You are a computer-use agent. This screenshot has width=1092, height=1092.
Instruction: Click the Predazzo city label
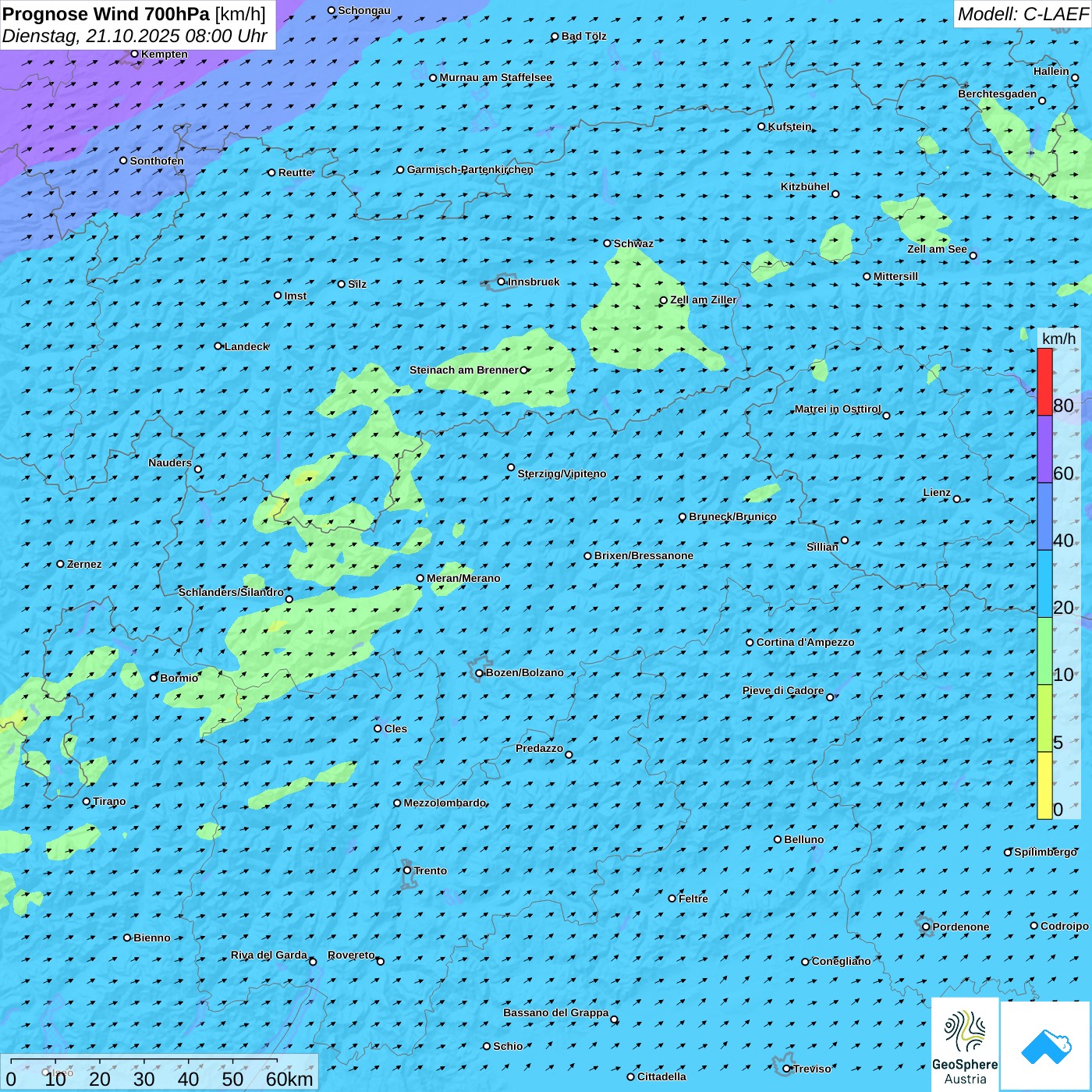tap(539, 748)
